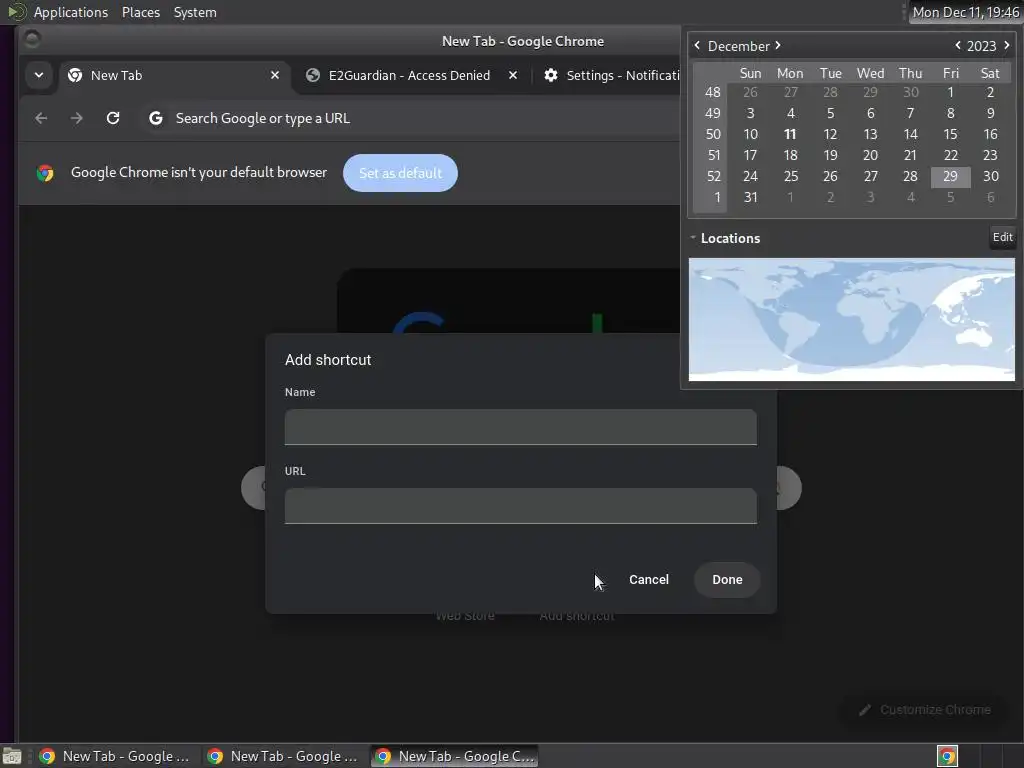Click Edit button for Locations

pos(1002,237)
